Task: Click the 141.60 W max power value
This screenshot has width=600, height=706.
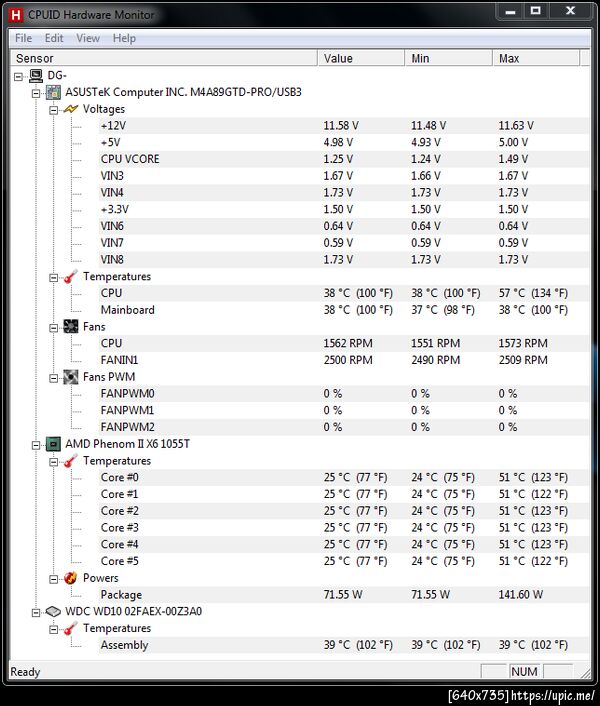Action: pyautogui.click(x=521, y=595)
